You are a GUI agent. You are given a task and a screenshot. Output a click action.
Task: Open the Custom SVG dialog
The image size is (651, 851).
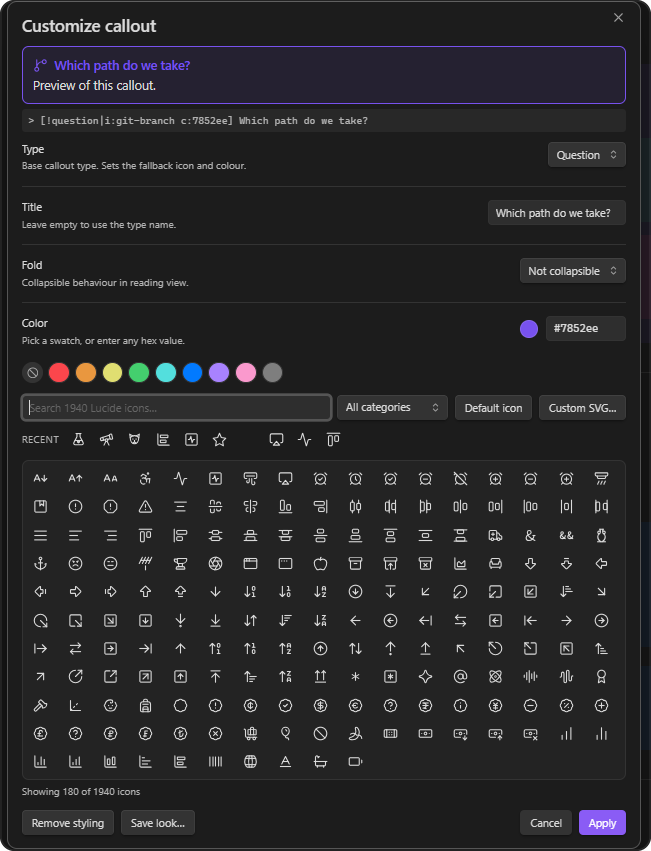tap(582, 408)
